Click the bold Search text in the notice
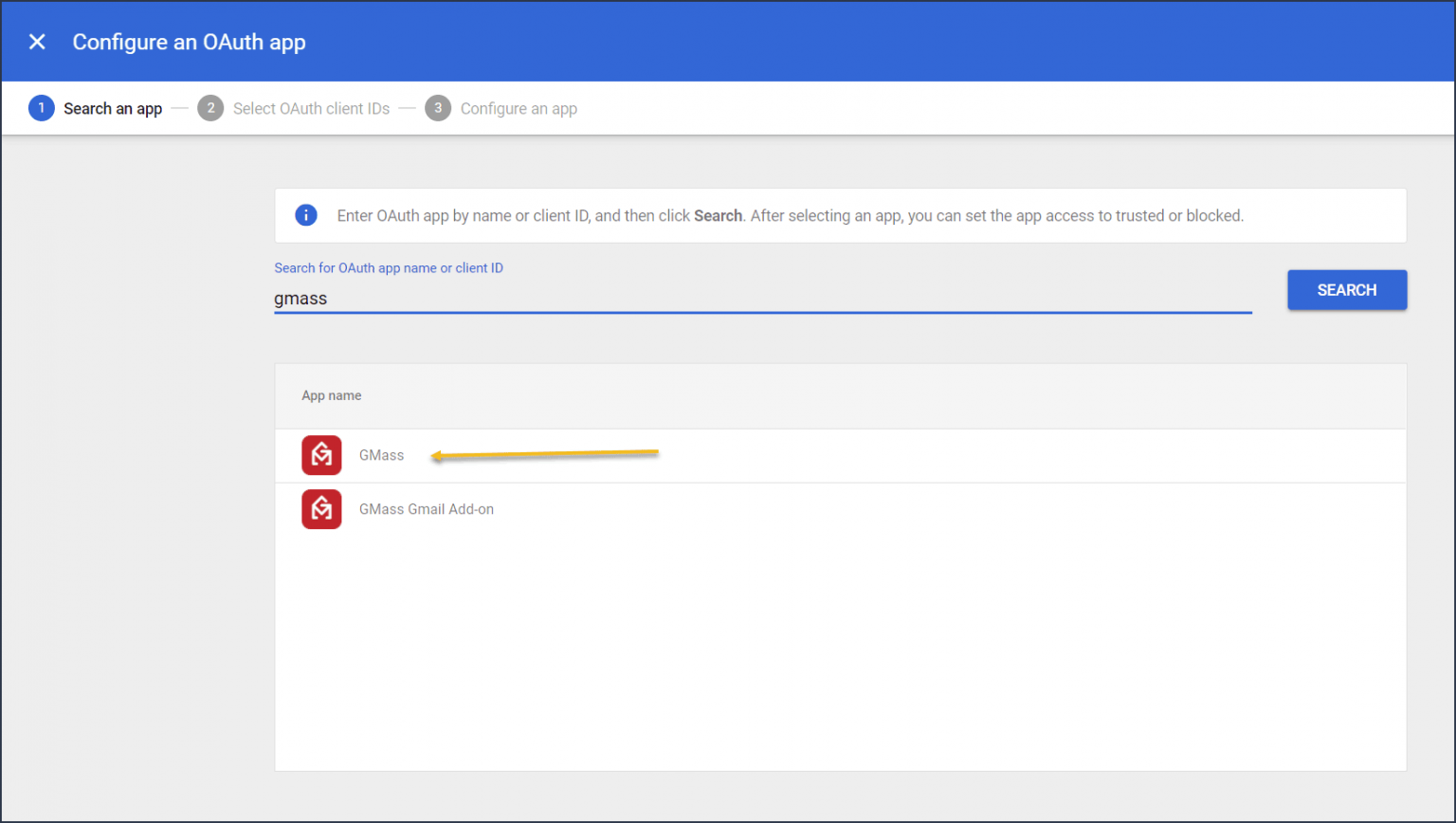 [718, 215]
